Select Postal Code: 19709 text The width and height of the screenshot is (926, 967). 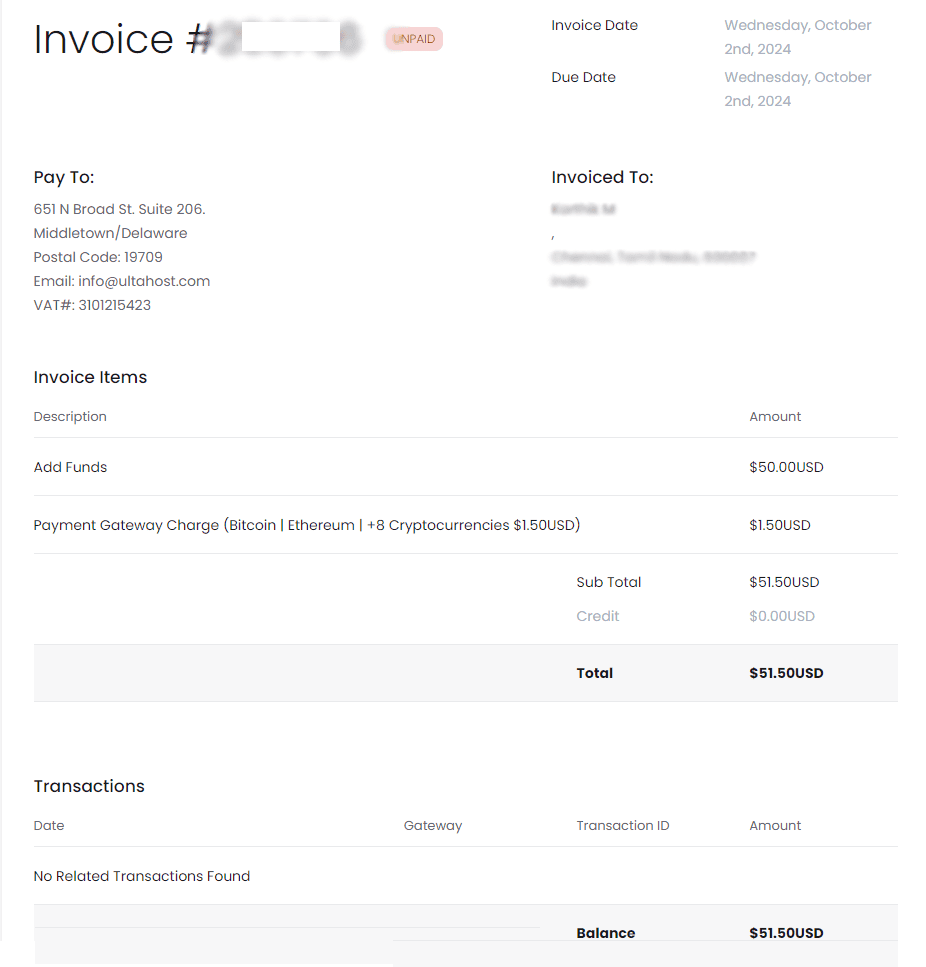coord(98,257)
